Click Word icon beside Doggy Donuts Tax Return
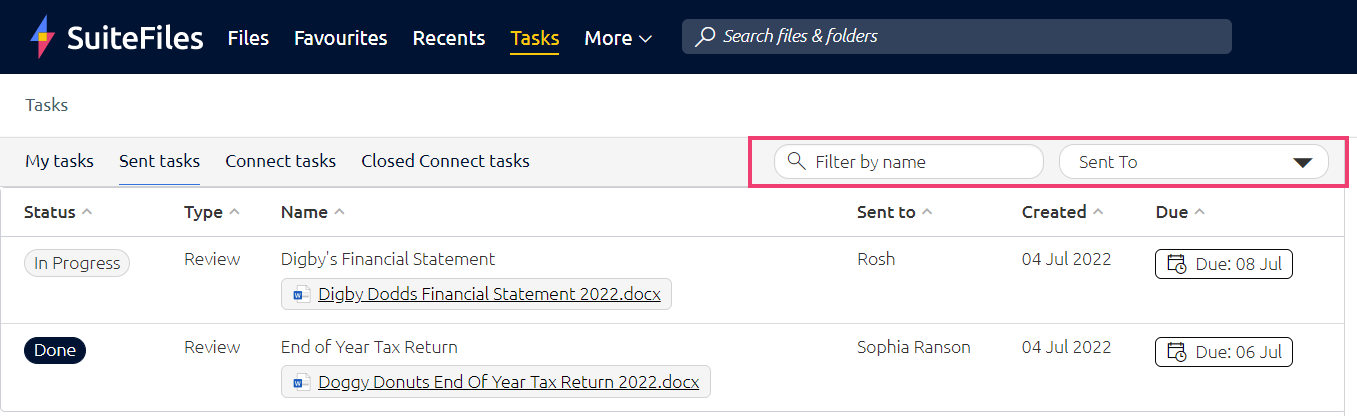The width and height of the screenshot is (1357, 416). pyautogui.click(x=301, y=382)
